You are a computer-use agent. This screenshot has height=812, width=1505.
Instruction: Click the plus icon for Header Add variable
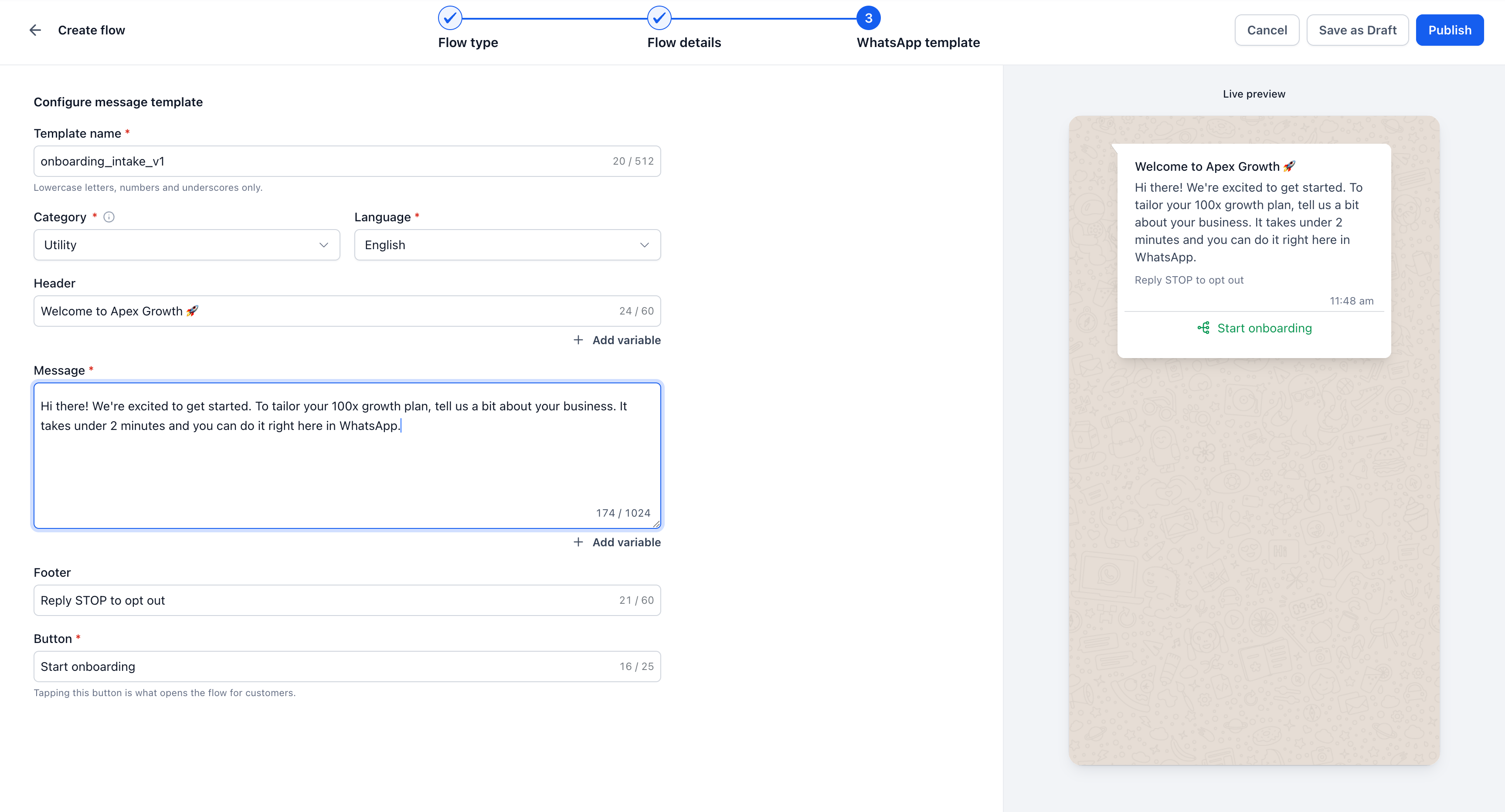point(578,340)
